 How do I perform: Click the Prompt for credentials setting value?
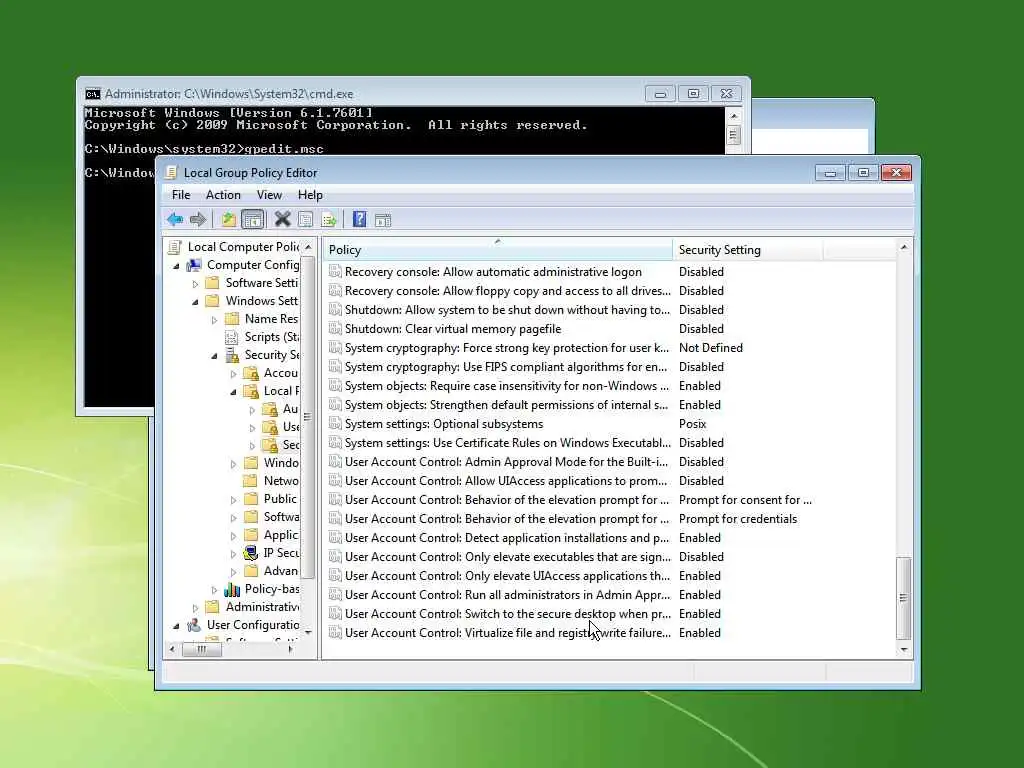pos(738,519)
